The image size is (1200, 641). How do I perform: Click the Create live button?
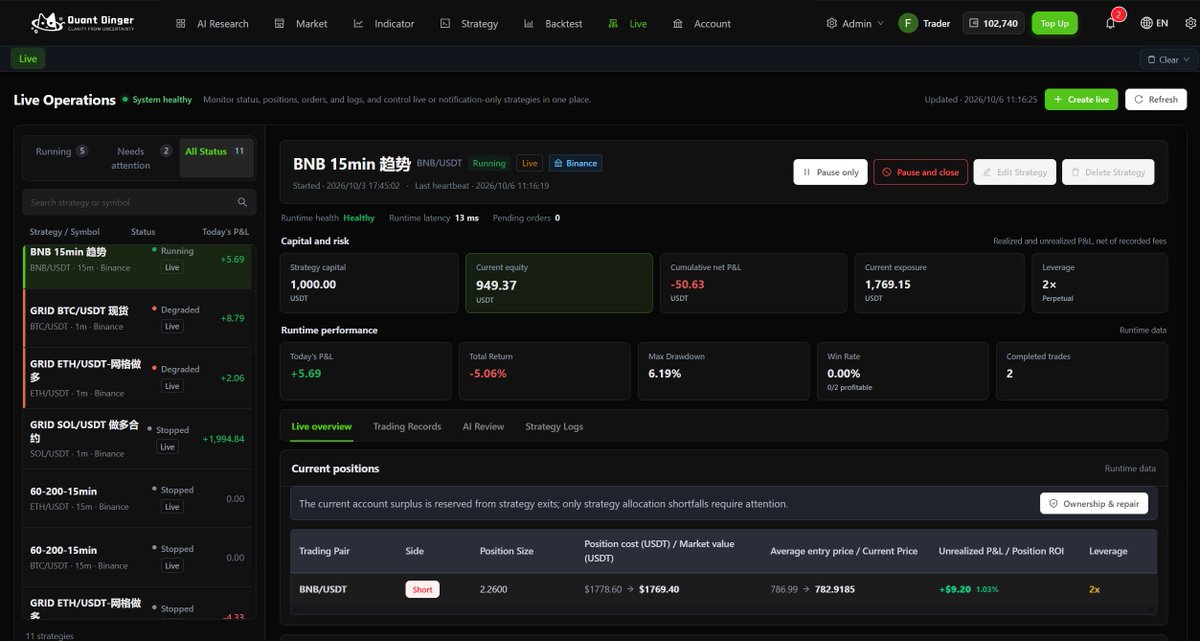click(1081, 99)
